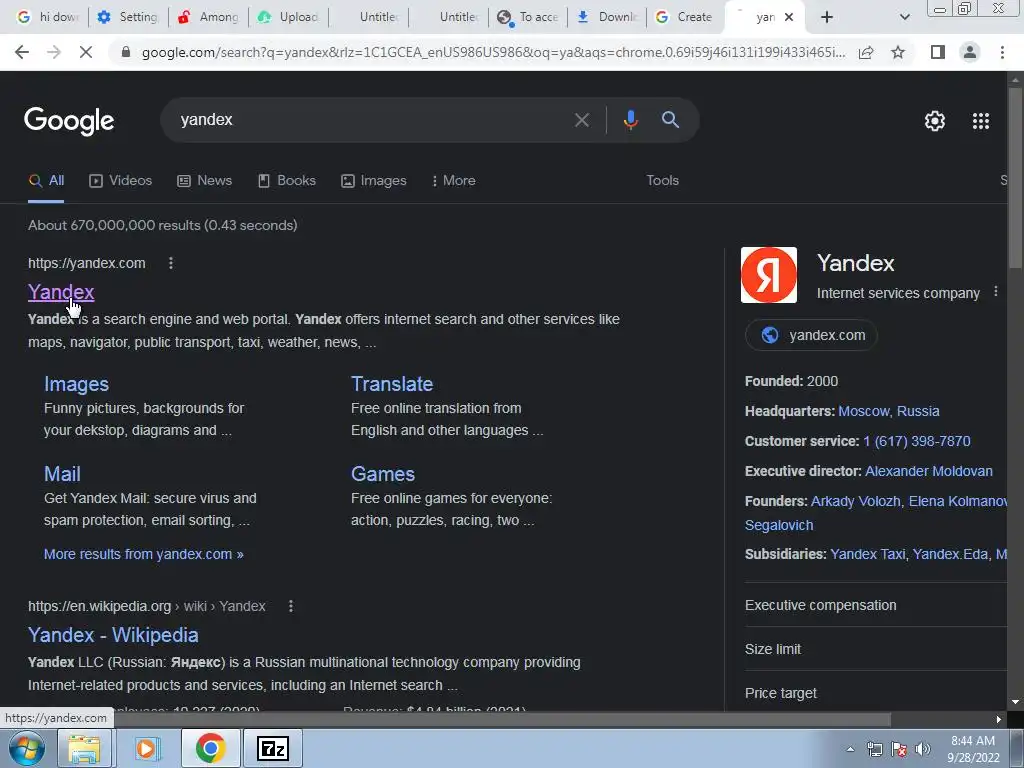Viewport: 1024px width, 768px height.
Task: Expand the Size limit row
Action: tap(876, 649)
